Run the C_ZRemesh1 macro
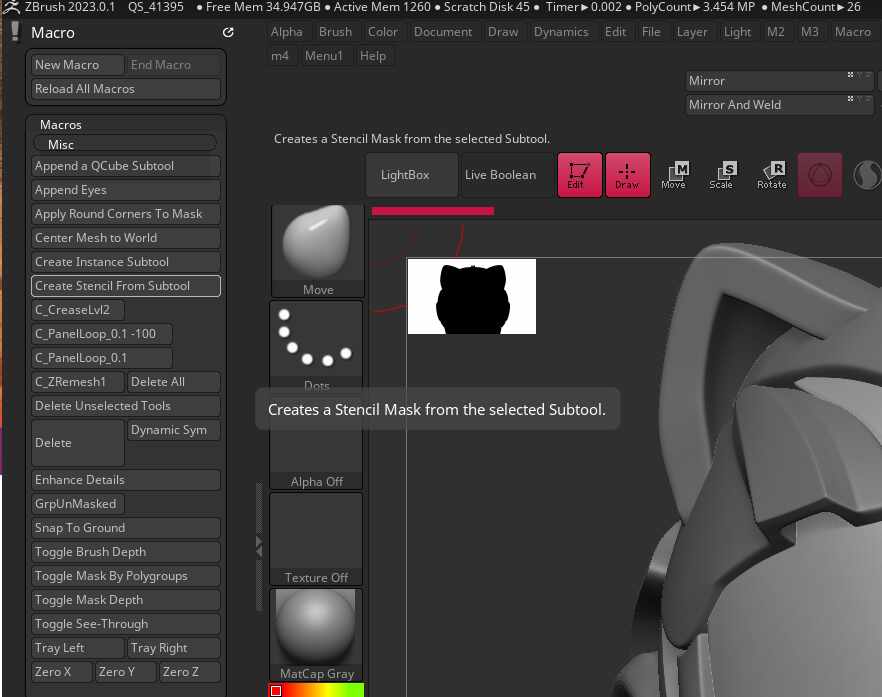Screen dimensions: 882x697 (x=78, y=382)
